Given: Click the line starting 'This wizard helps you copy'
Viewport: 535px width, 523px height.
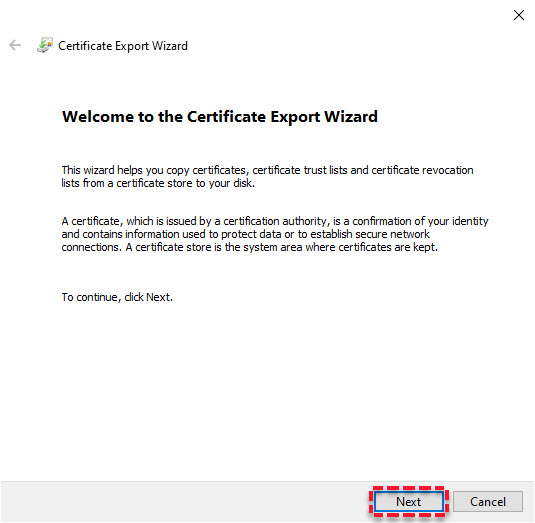Looking at the screenshot, I should pos(268,170).
